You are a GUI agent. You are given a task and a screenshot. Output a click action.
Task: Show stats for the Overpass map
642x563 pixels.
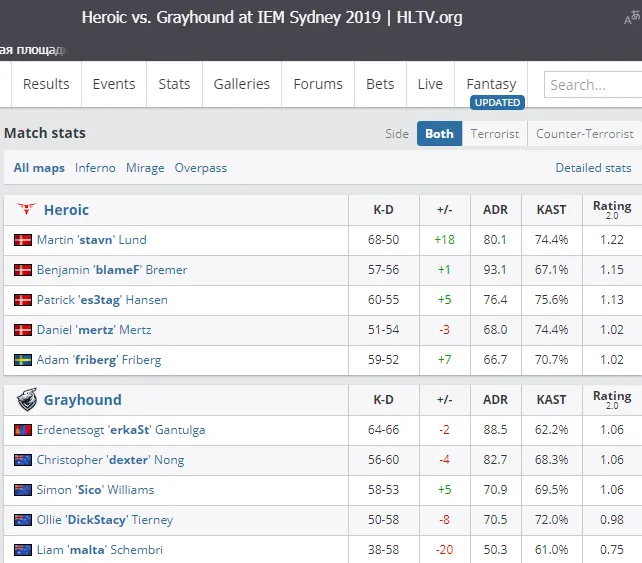point(201,168)
